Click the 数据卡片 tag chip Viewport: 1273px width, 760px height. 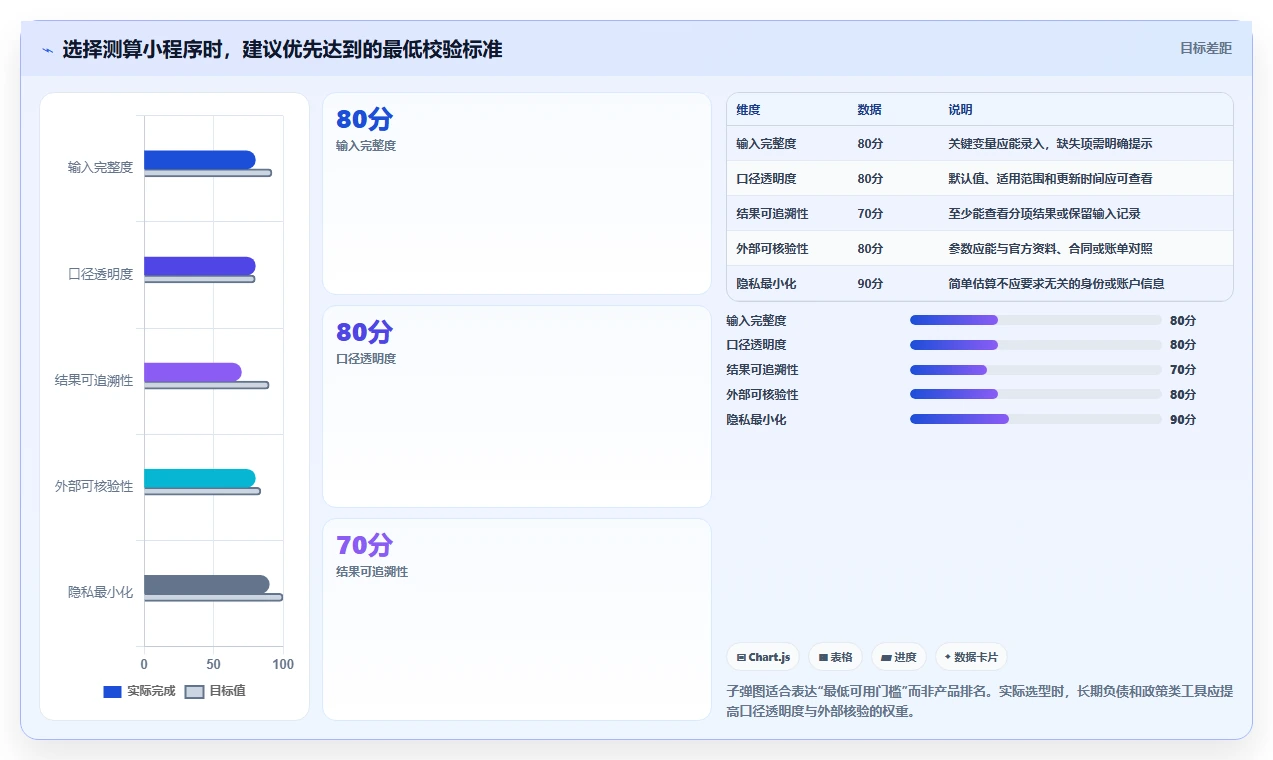(971, 657)
